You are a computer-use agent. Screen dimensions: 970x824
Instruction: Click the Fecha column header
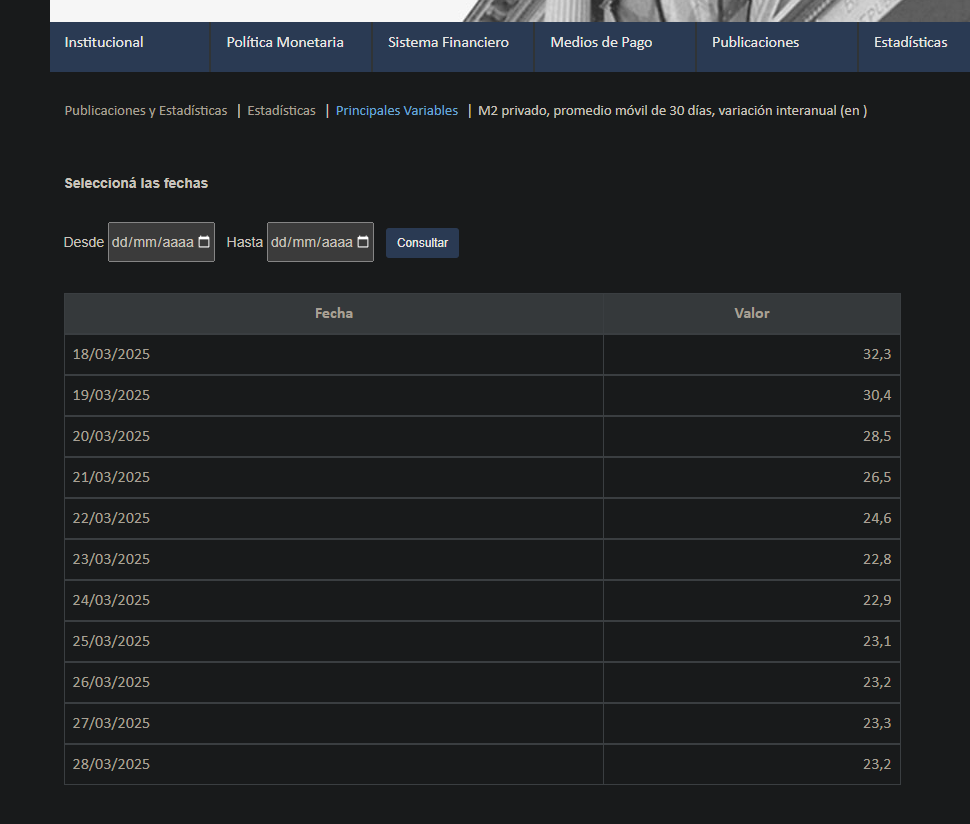point(334,314)
